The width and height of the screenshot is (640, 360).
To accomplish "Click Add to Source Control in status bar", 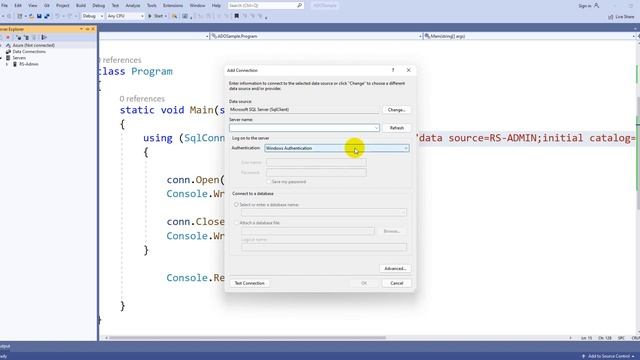I will (608, 356).
